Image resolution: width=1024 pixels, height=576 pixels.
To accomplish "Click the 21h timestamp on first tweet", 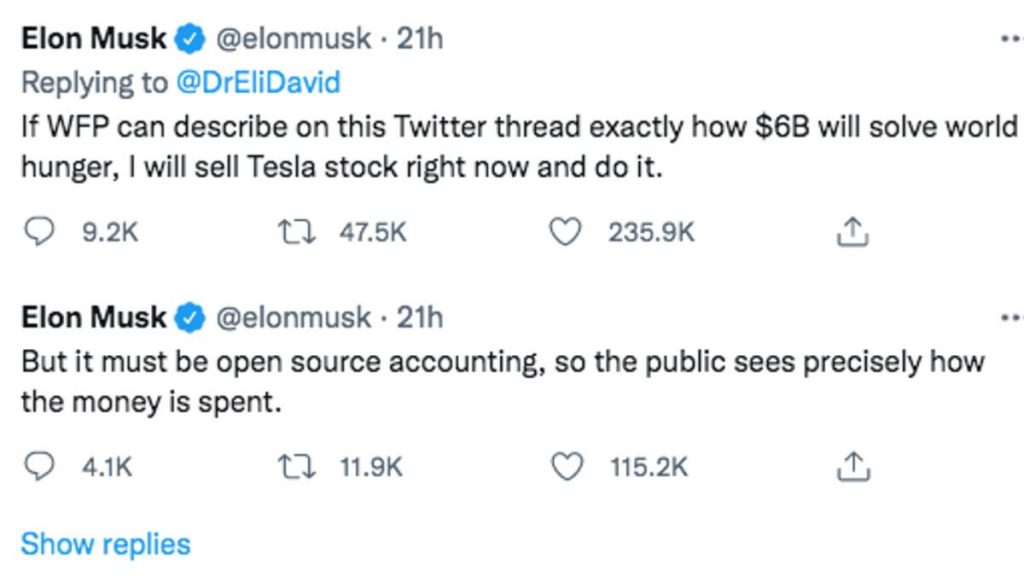I will coord(419,40).
